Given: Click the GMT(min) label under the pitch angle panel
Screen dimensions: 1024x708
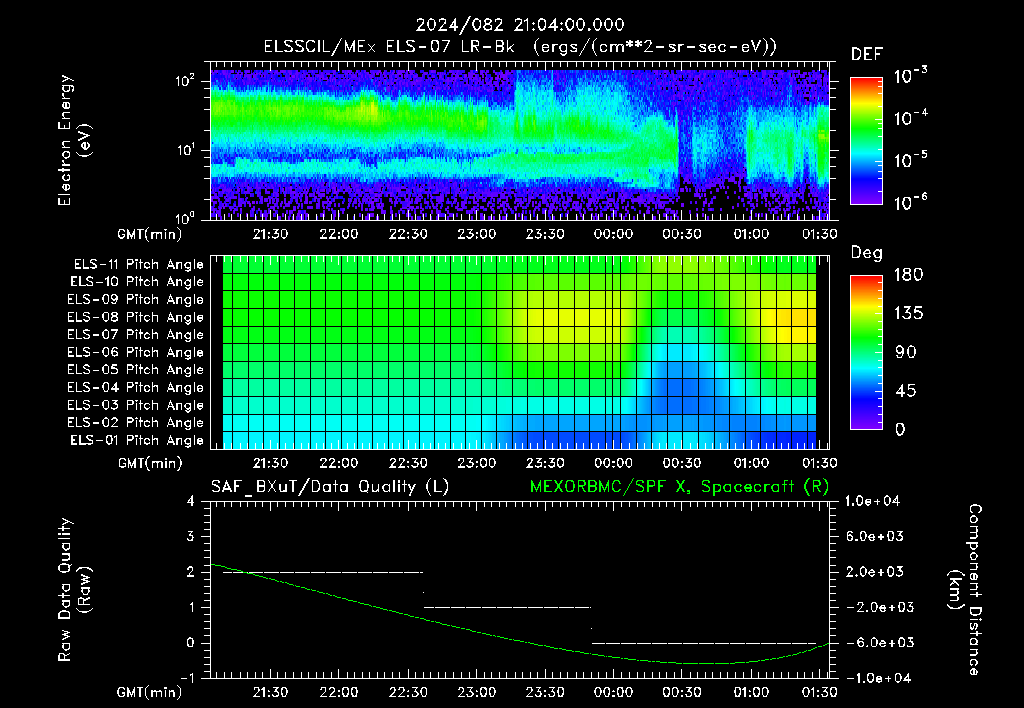Looking at the screenshot, I should [150, 464].
